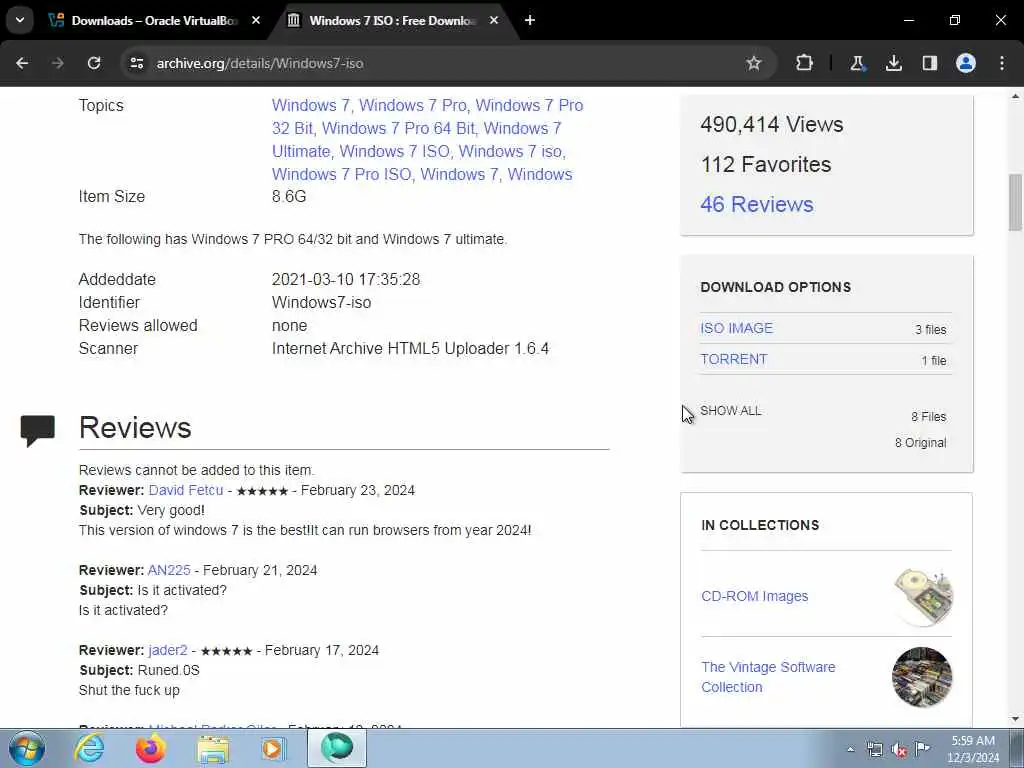Open reviewer AN225 profile
The width and height of the screenshot is (1024, 768).
coord(169,570)
